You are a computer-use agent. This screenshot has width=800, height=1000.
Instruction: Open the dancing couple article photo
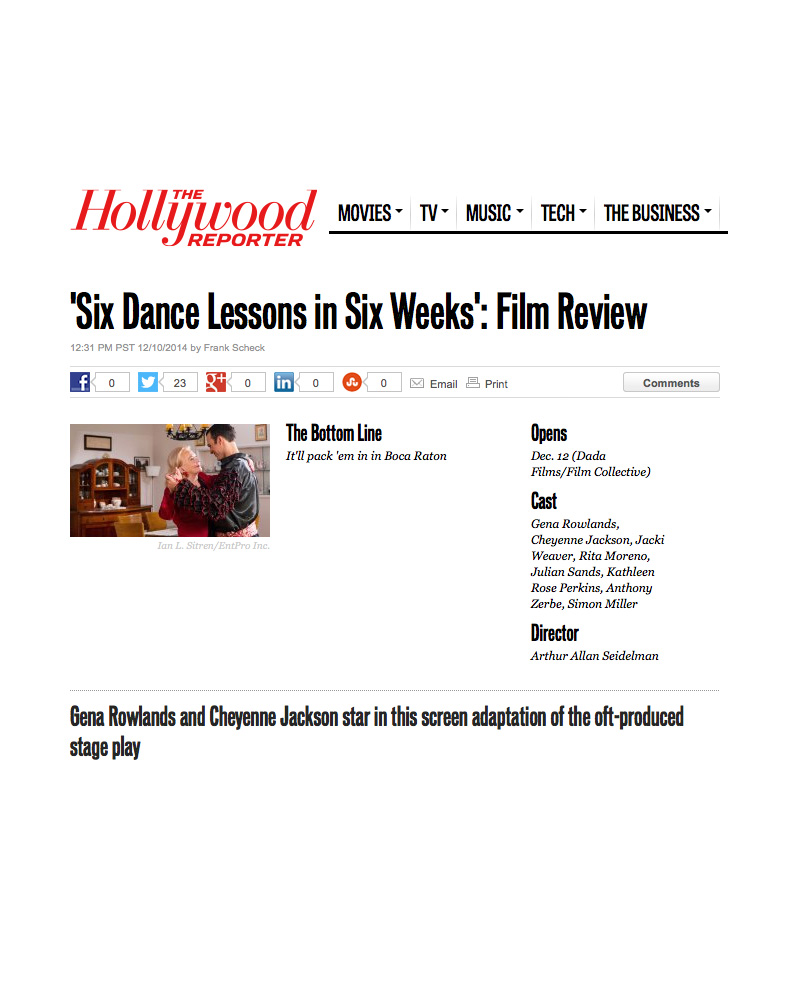click(170, 480)
